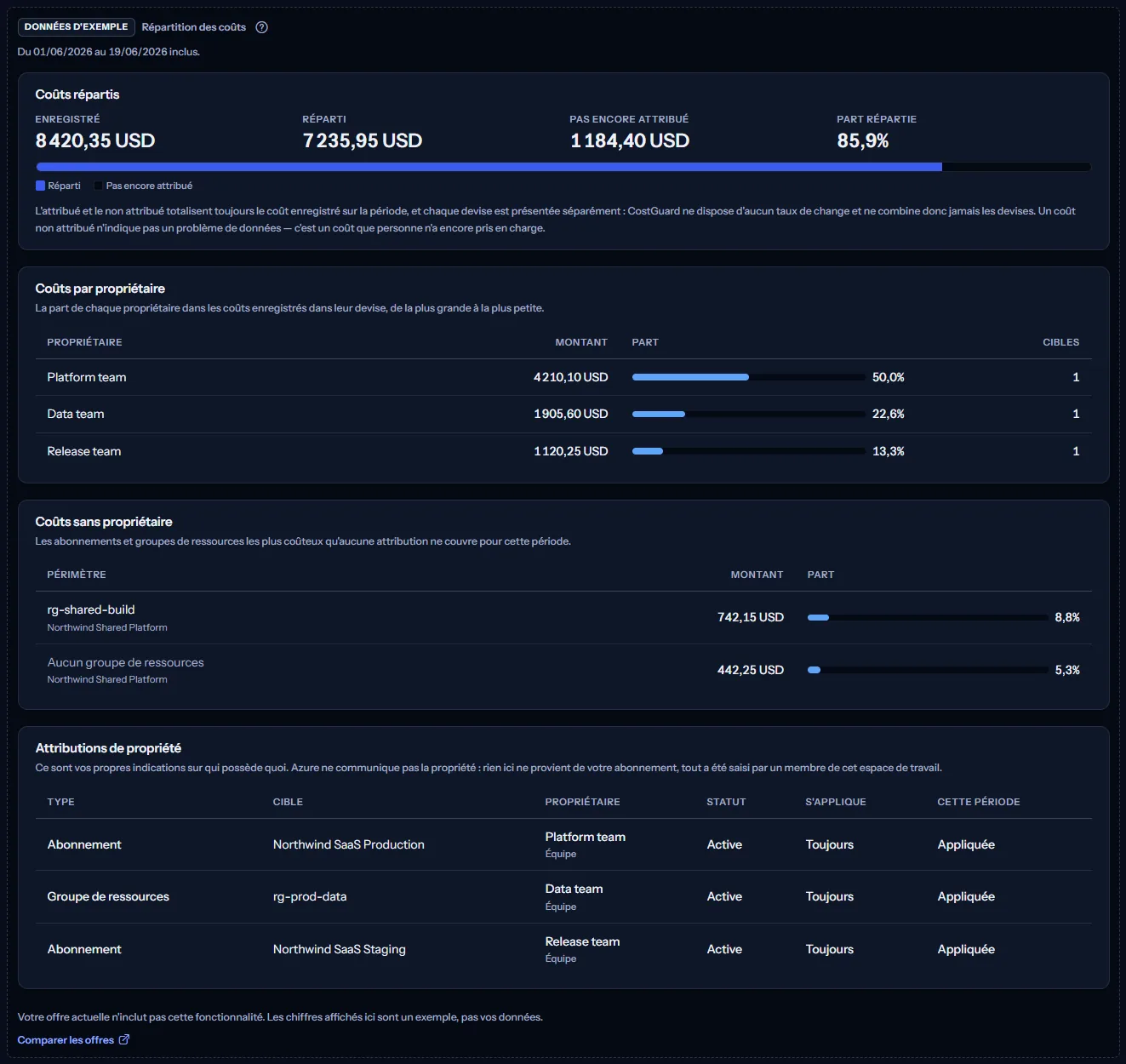1126x1064 pixels.
Task: Click the Northwind SaaS Production target
Action: coord(349,844)
